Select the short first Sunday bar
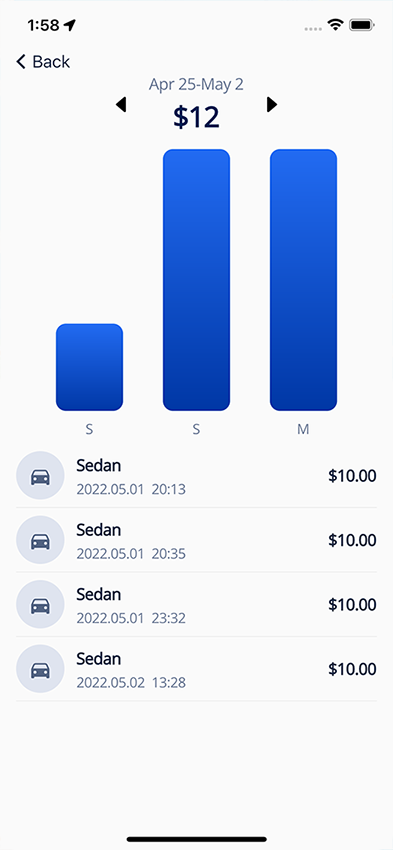The width and height of the screenshot is (393, 850). coord(89,367)
